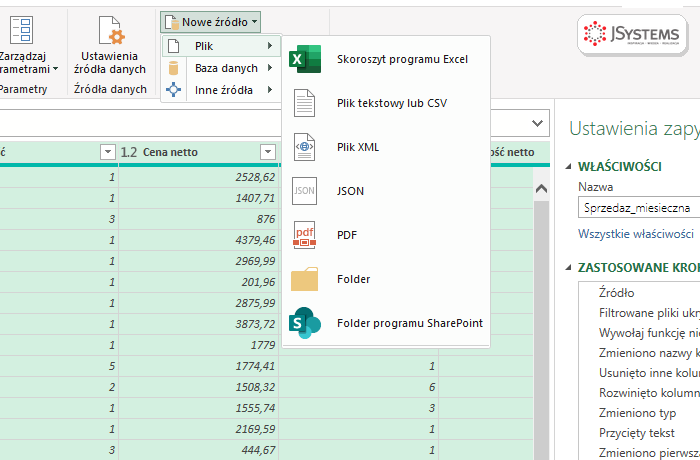Click cell with value 3873,72
The image size is (700, 460).
pos(199,324)
